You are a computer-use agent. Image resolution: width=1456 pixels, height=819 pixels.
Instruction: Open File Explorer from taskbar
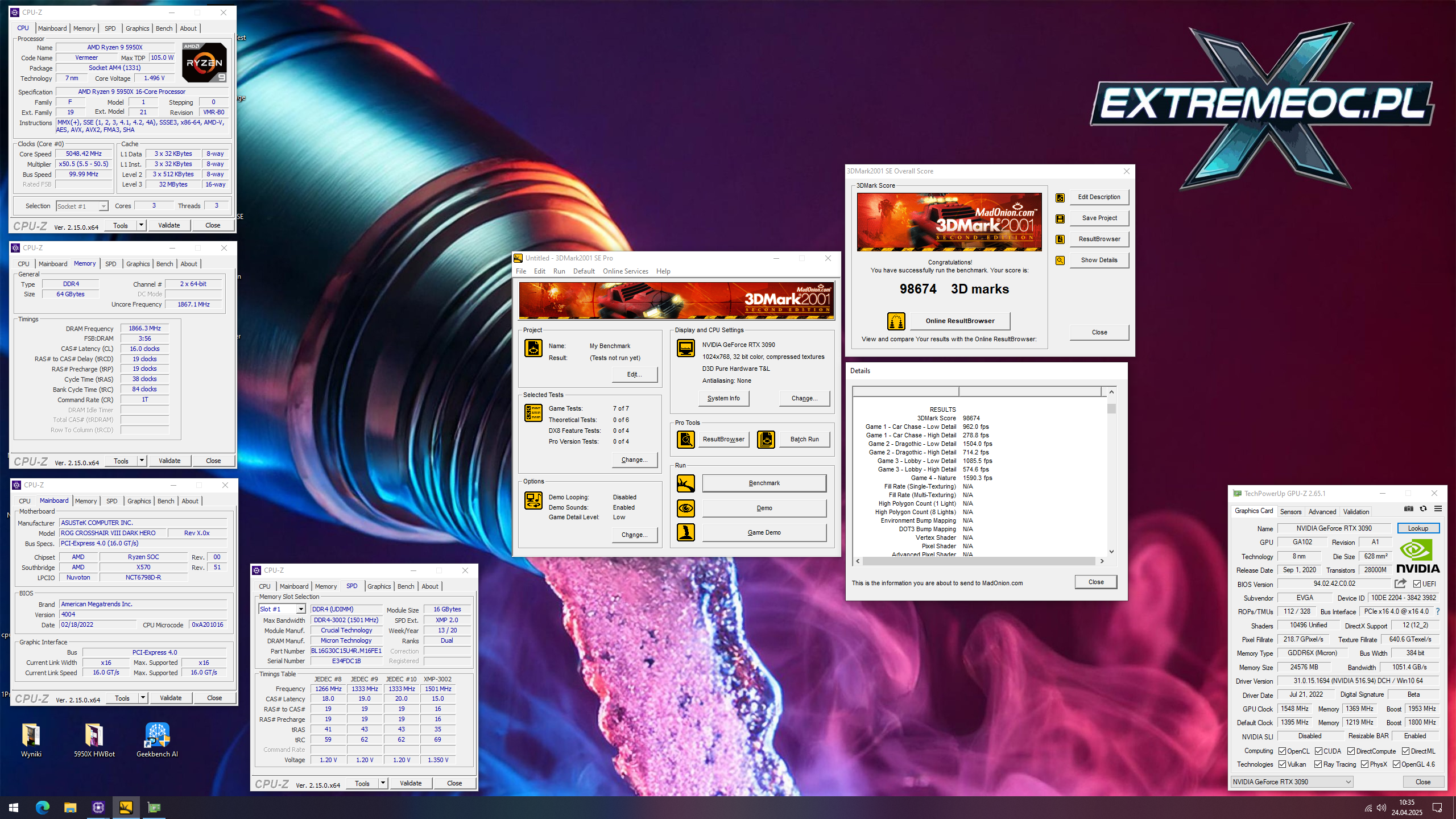click(x=70, y=807)
